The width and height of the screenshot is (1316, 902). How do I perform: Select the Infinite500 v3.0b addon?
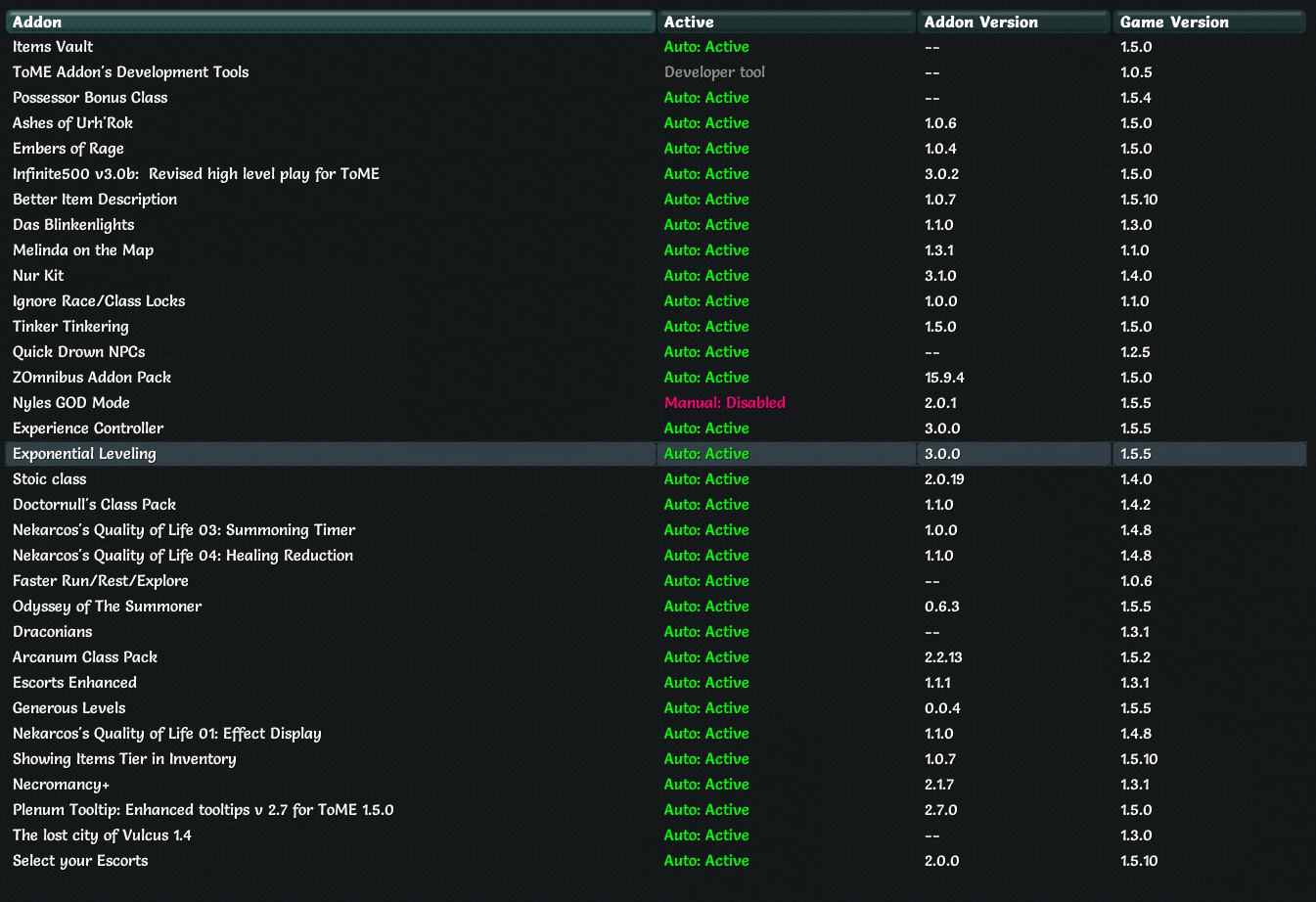pos(196,174)
